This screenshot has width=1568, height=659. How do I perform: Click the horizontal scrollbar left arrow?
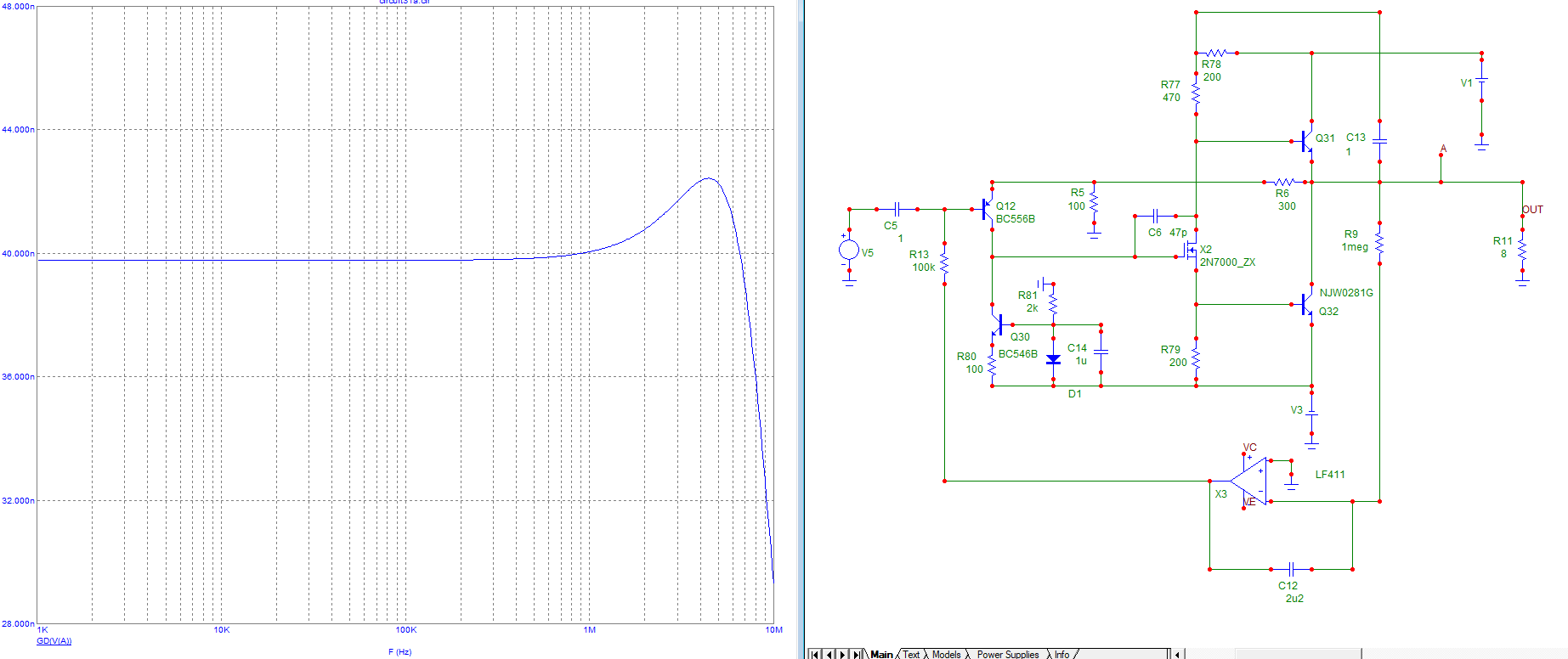tap(1177, 654)
